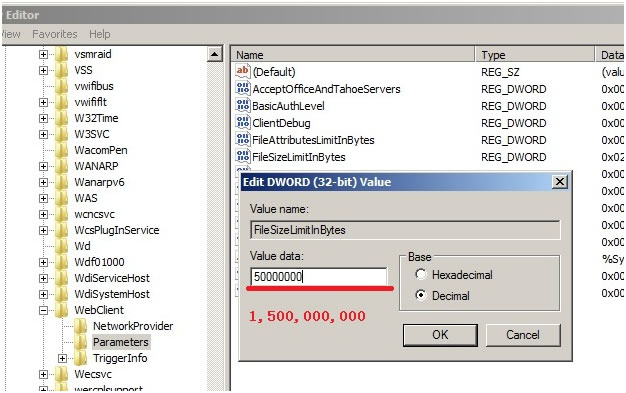Click the W3SVC folder icon
626x393 pixels.
pyautogui.click(x=61, y=134)
